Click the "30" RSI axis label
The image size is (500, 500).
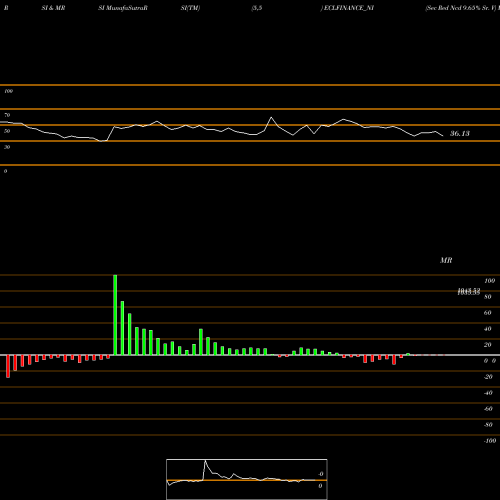click(7, 147)
